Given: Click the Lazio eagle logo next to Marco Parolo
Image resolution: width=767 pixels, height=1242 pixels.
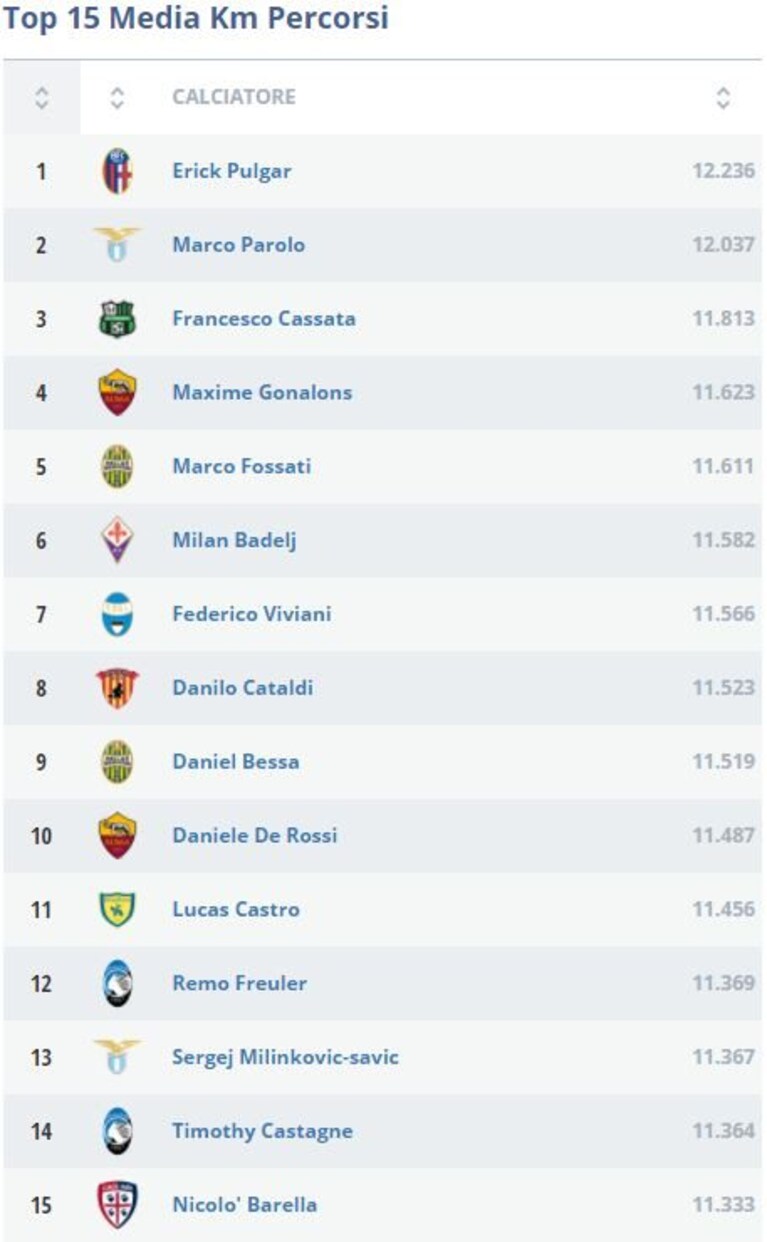Looking at the screenshot, I should (117, 245).
